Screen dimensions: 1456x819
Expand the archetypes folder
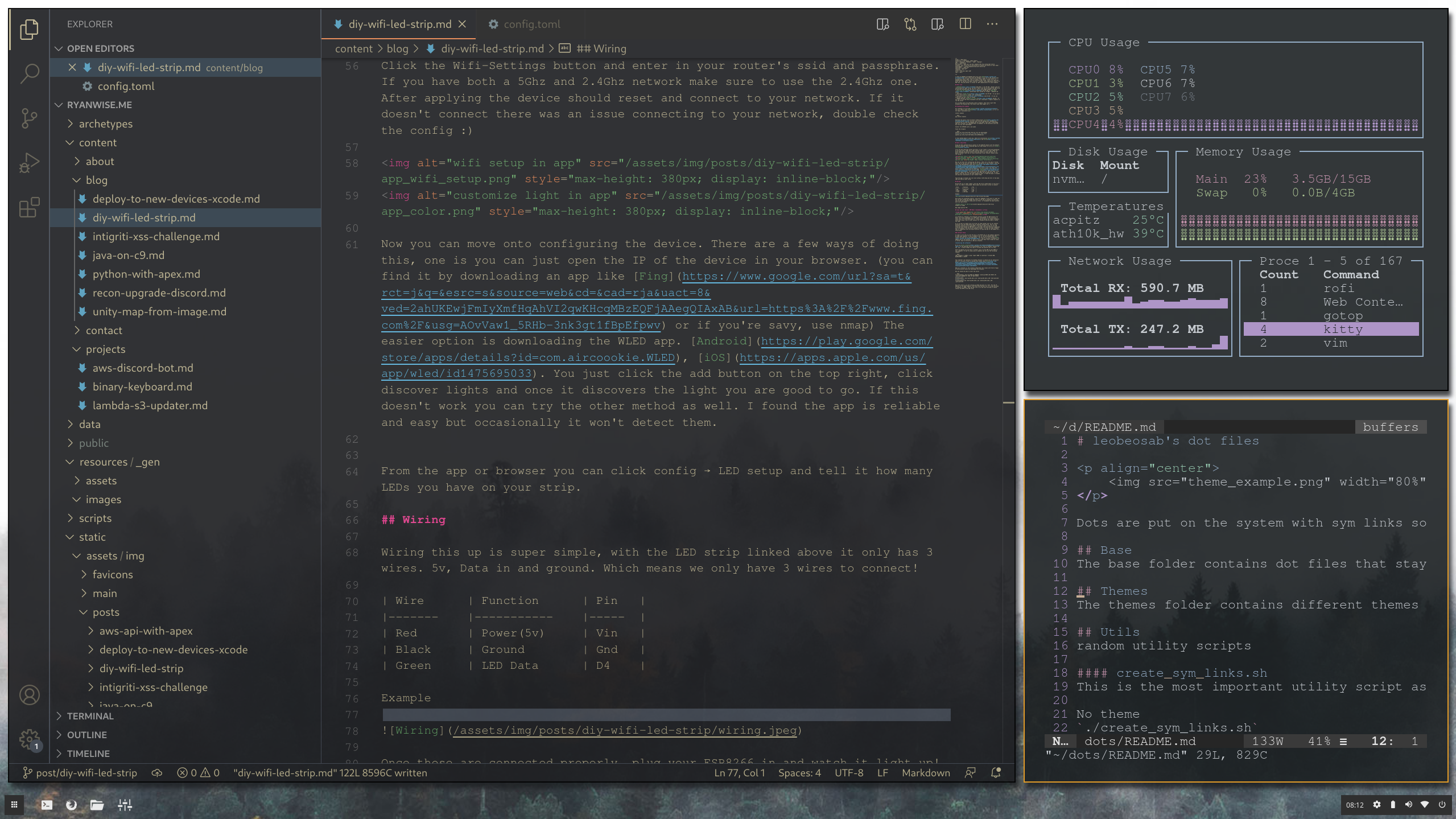[x=105, y=124]
